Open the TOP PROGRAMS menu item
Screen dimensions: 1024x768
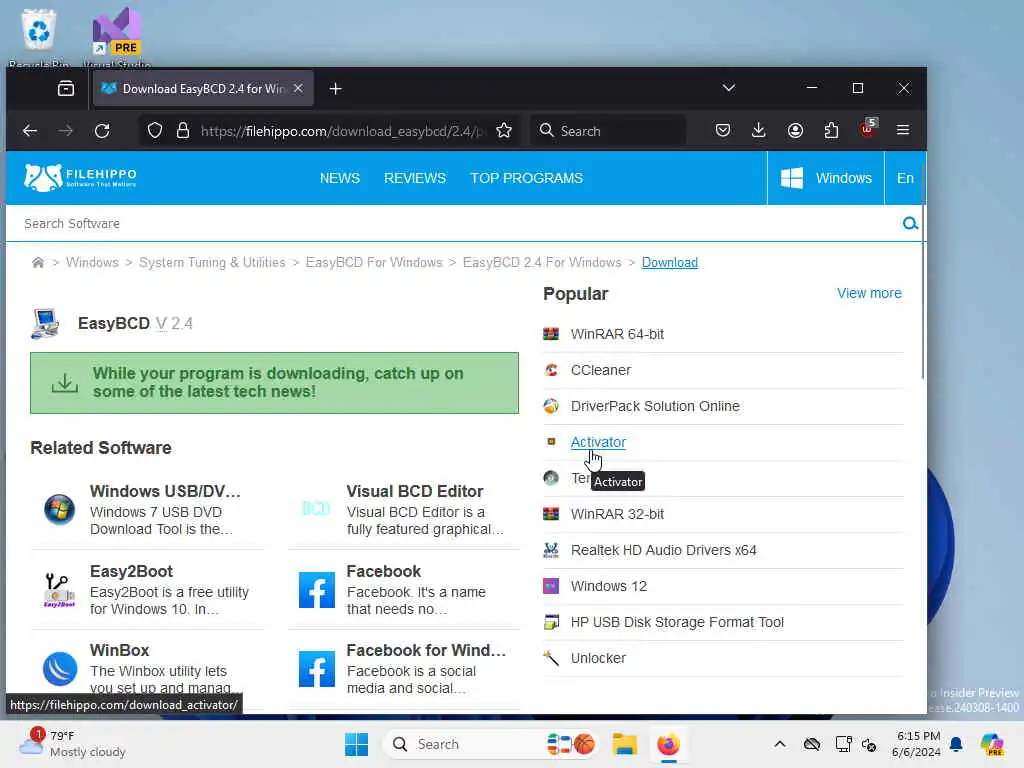pyautogui.click(x=526, y=178)
